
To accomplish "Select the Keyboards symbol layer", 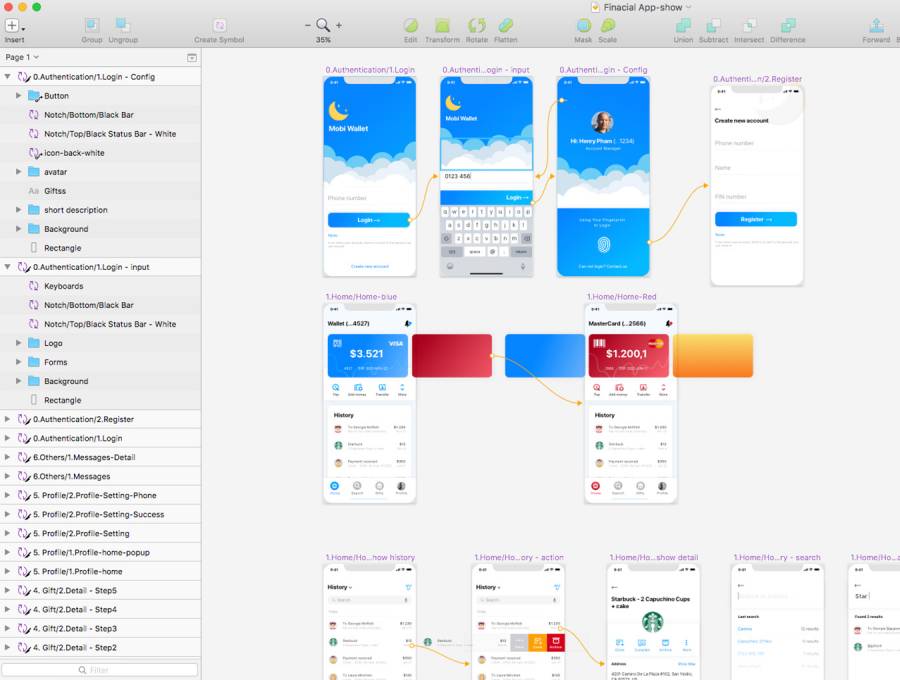I will [63, 286].
